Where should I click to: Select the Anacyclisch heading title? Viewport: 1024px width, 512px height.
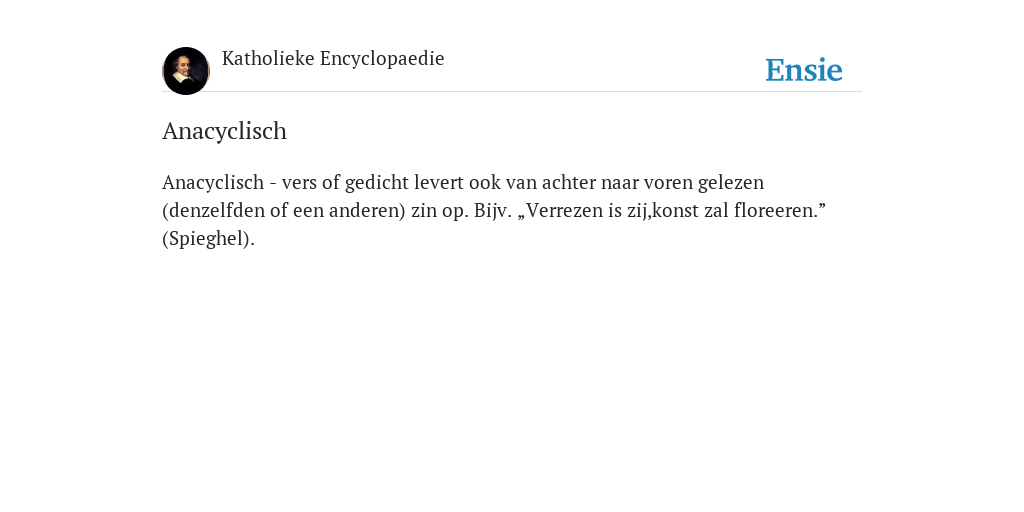[225, 131]
